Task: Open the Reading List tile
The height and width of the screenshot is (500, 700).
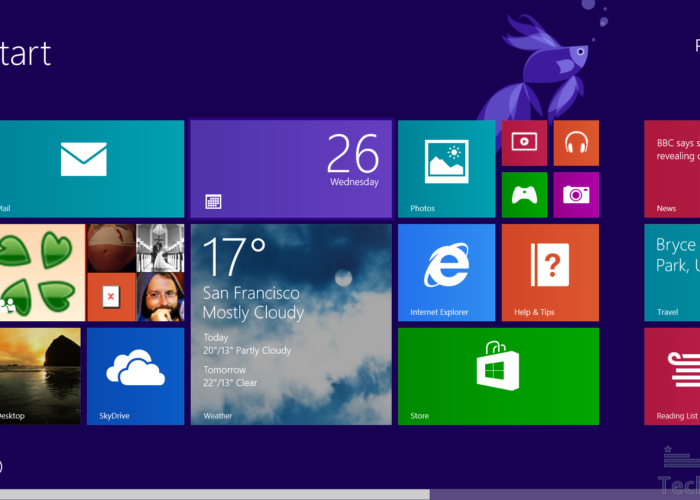Action: point(672,375)
